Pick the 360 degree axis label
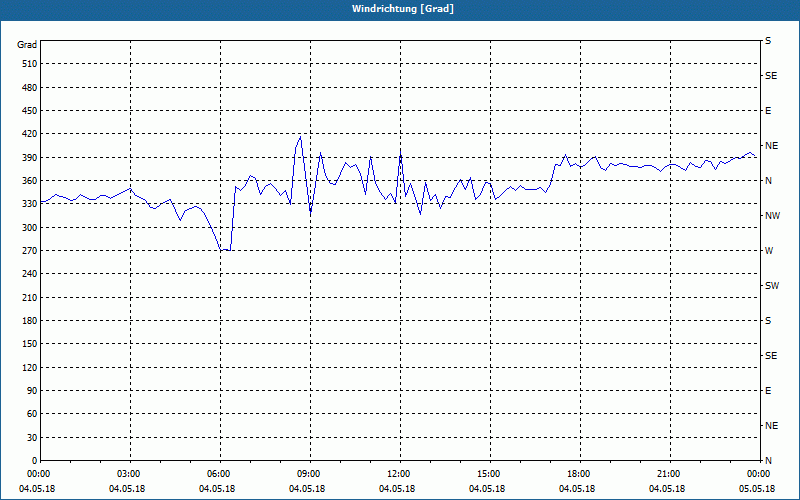This screenshot has width=800, height=500. (30, 181)
